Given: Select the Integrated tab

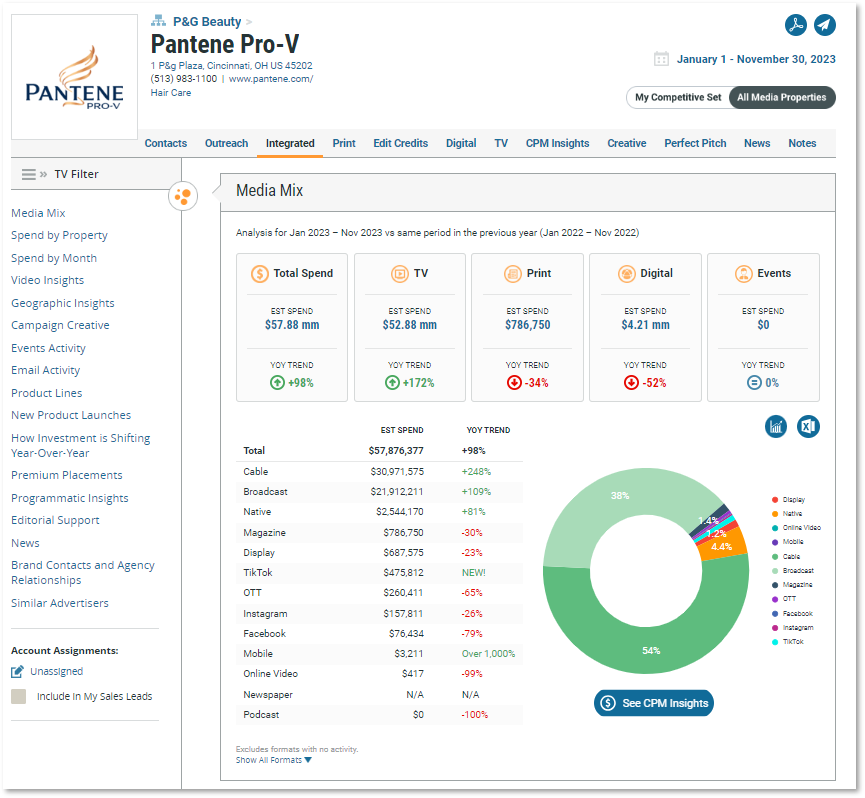Looking at the screenshot, I should [x=290, y=143].
